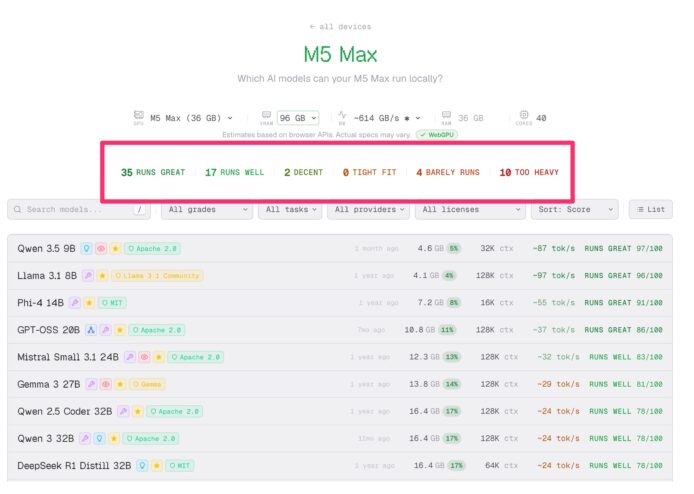Viewport: 694px width, 494px height.
Task: Click the eye vision icon on Mistral Small 3.1 24B
Action: (x=144, y=357)
